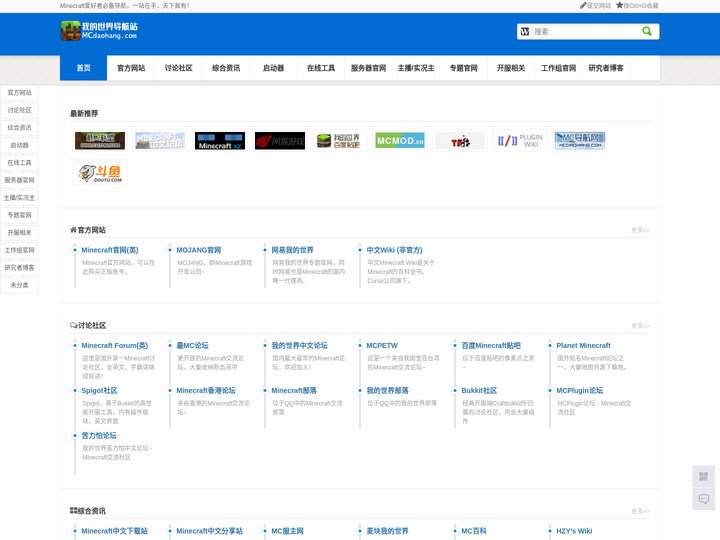The width and height of the screenshot is (720, 540).
Task: Click the submit website pencil link
Action: (596, 6)
